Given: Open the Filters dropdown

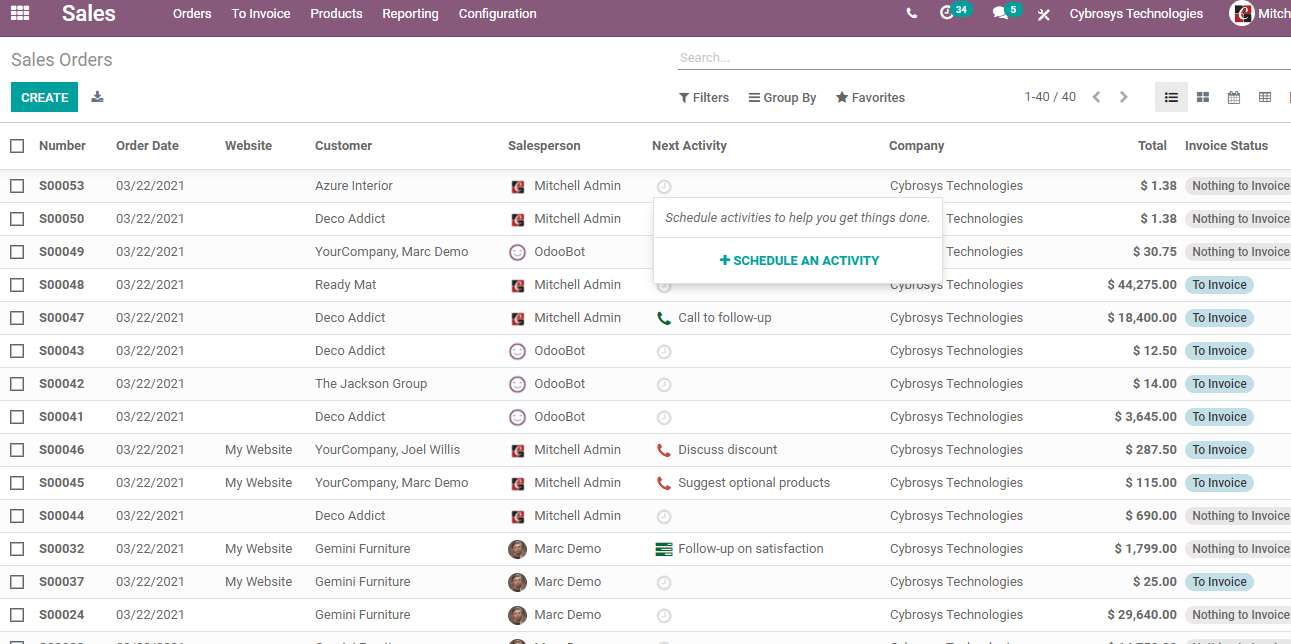Looking at the screenshot, I should (x=704, y=98).
